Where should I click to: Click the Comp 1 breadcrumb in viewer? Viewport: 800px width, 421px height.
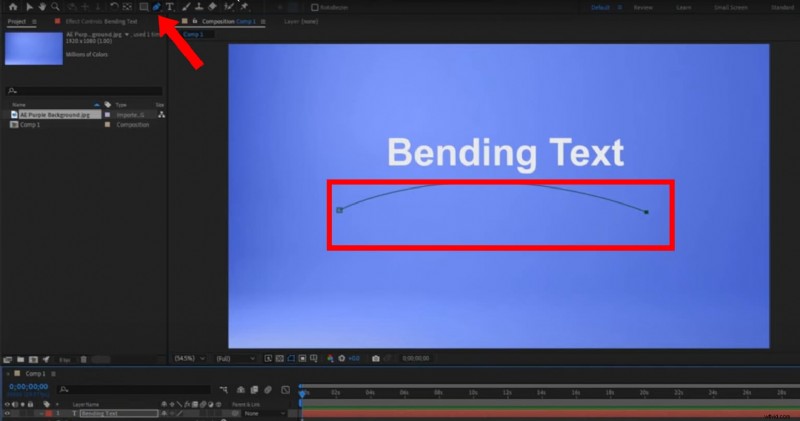pos(193,34)
